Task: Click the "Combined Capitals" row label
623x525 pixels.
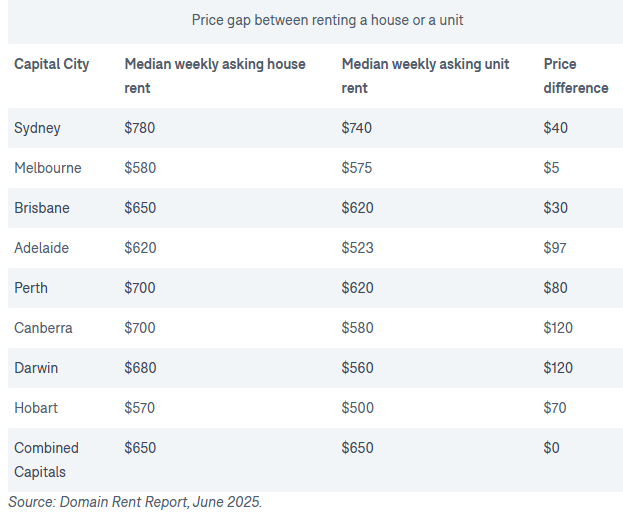Action: click(46, 460)
